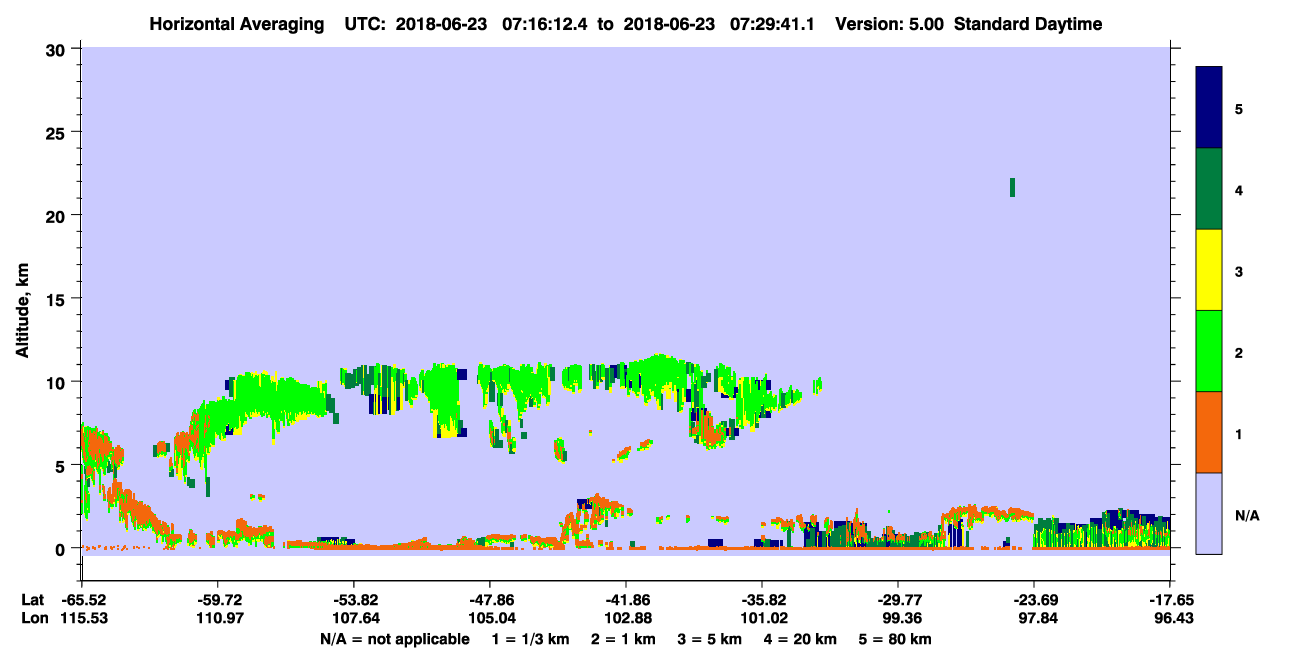Viewport: 1300px width, 667px height.
Task: Click the latitude value -47.86
Action: 489,600
